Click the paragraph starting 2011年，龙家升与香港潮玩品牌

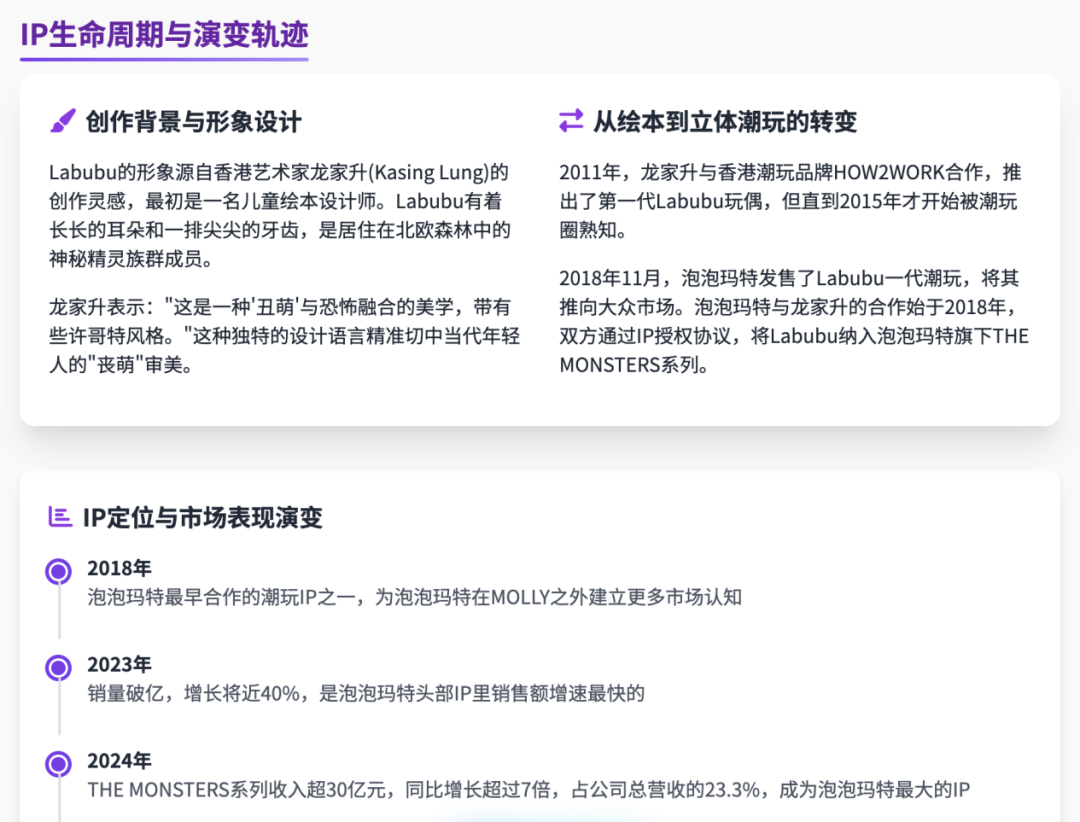(x=791, y=201)
